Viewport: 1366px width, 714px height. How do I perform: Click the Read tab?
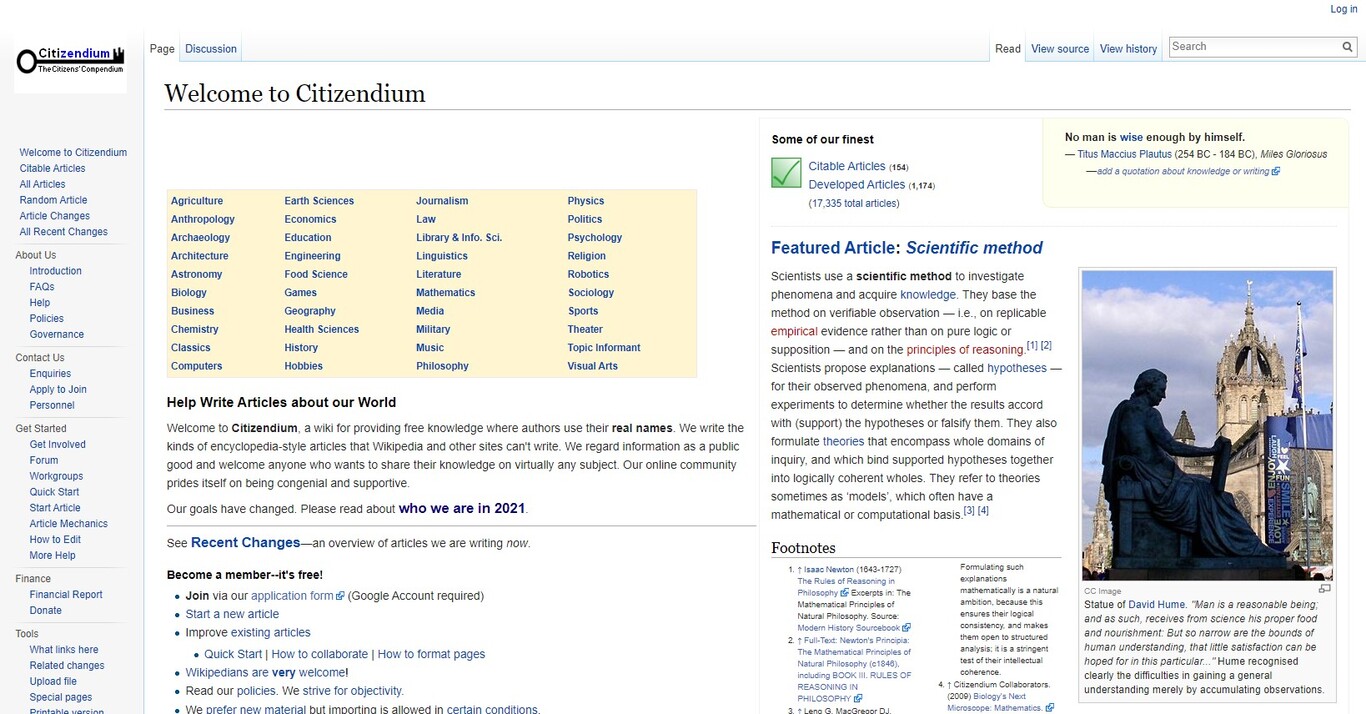(1007, 48)
